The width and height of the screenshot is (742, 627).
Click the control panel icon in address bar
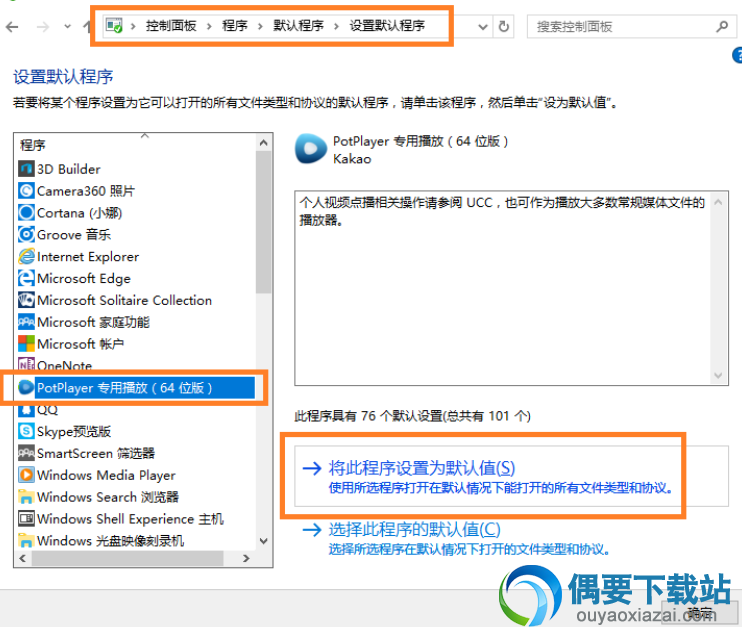tap(114, 26)
